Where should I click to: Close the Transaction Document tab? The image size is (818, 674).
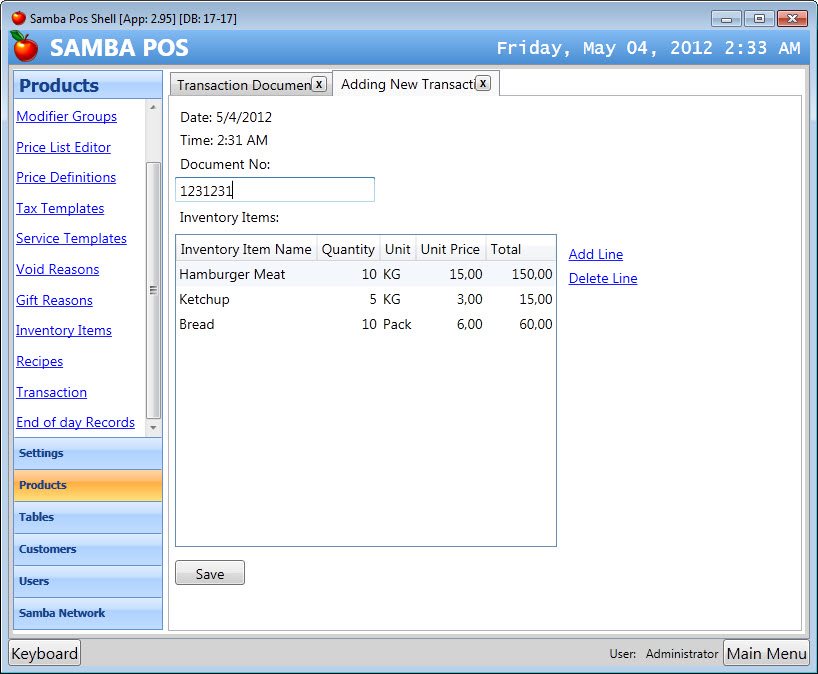point(319,84)
